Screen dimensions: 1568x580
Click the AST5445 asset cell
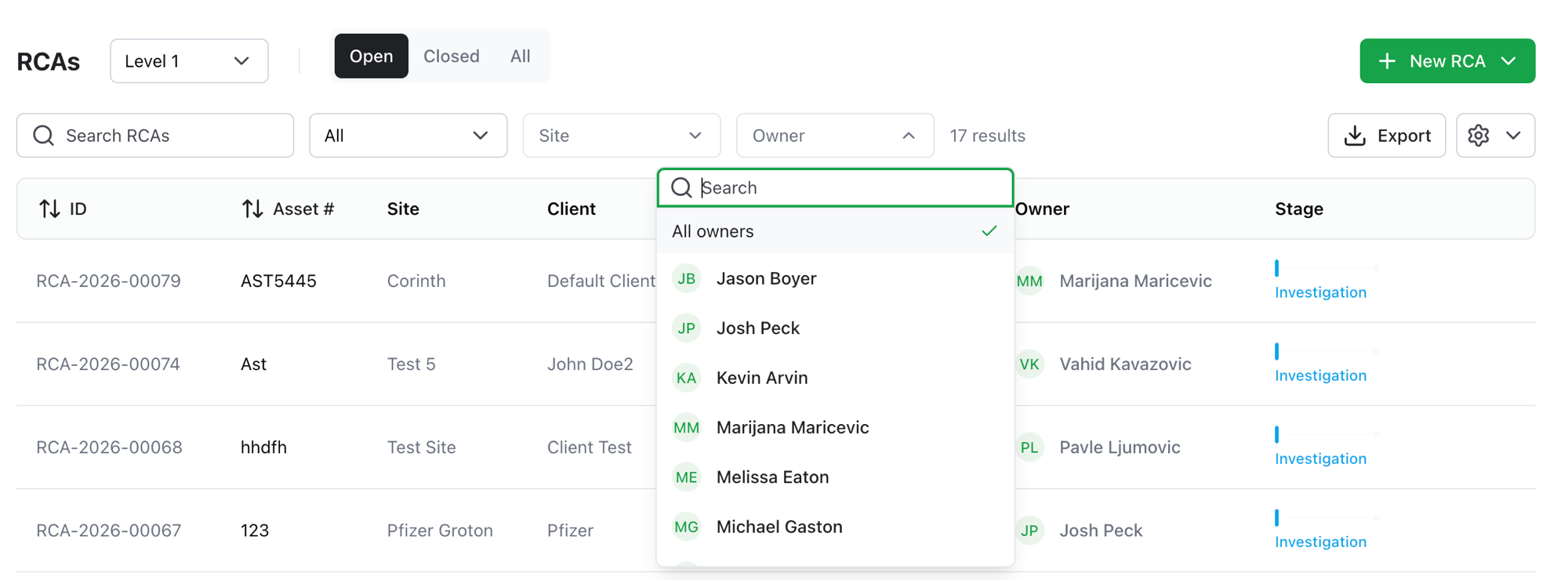tap(278, 281)
